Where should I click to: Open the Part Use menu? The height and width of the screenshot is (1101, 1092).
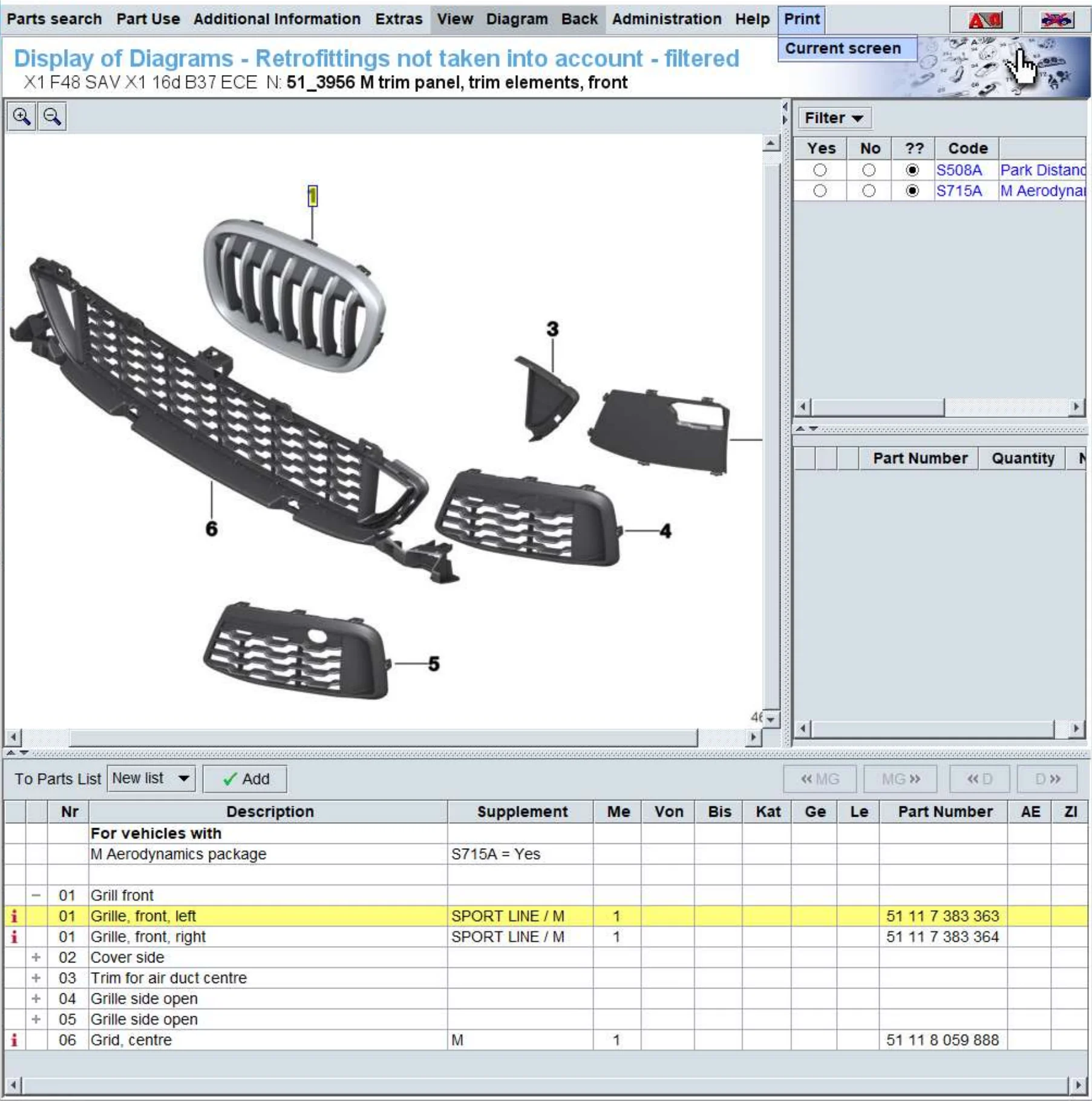pos(148,19)
